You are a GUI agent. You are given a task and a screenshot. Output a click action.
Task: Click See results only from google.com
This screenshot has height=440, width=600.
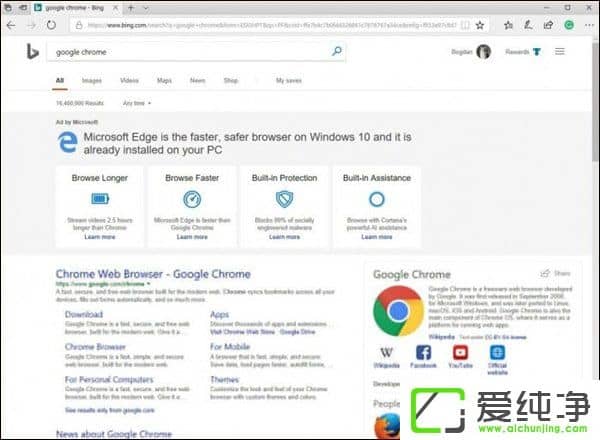[109, 410]
